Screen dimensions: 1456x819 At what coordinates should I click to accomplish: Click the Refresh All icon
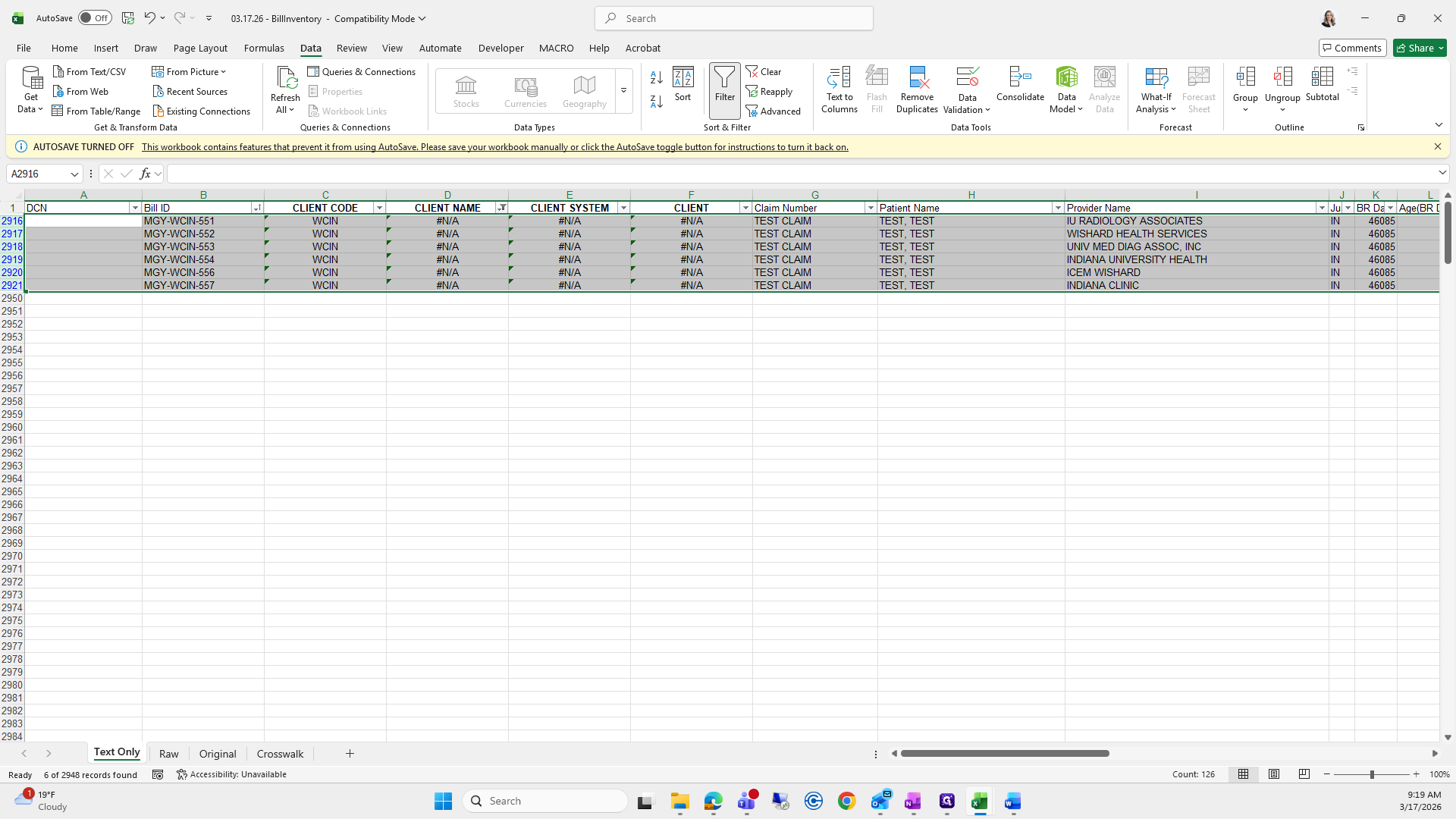[x=285, y=77]
